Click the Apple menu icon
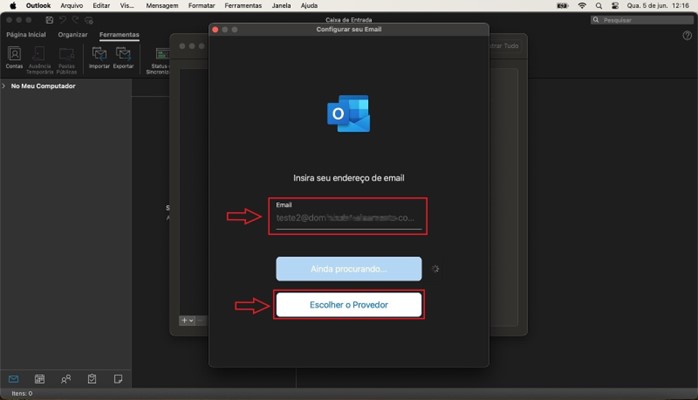The image size is (698, 400). (x=13, y=6)
